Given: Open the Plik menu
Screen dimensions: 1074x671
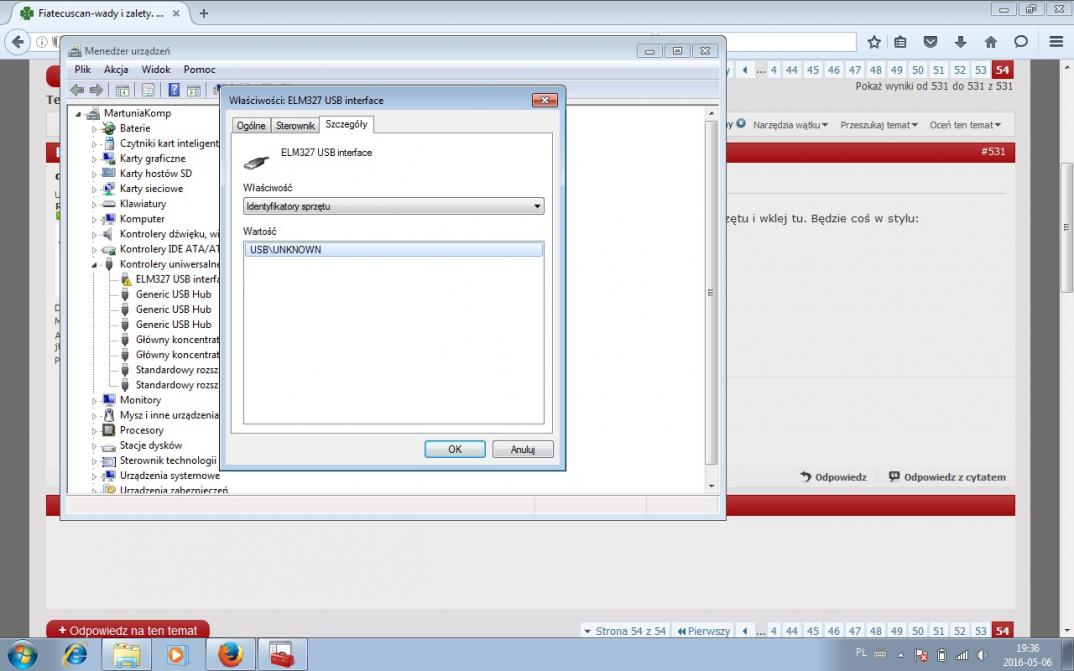Looking at the screenshot, I should pyautogui.click(x=83, y=69).
